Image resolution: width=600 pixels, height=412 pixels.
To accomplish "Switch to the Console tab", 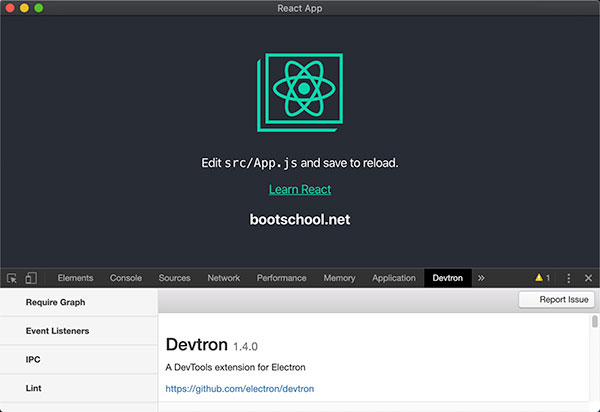I will coord(126,278).
